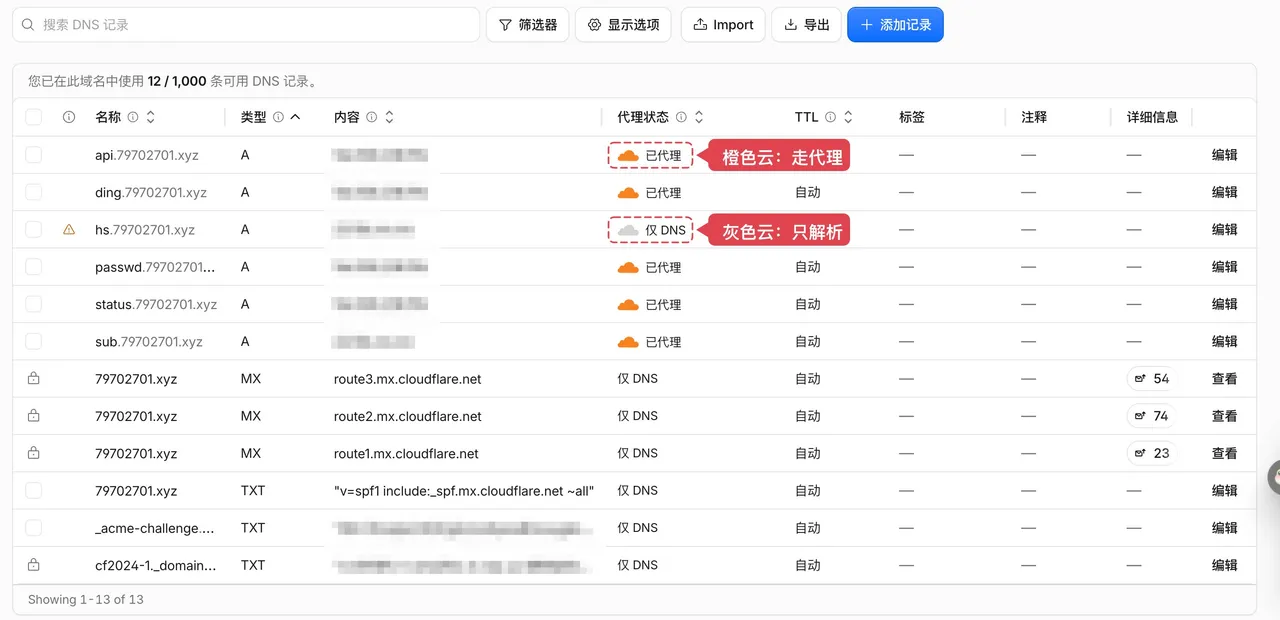Check the sub.79702701.xyz row checkbox

coord(34,342)
